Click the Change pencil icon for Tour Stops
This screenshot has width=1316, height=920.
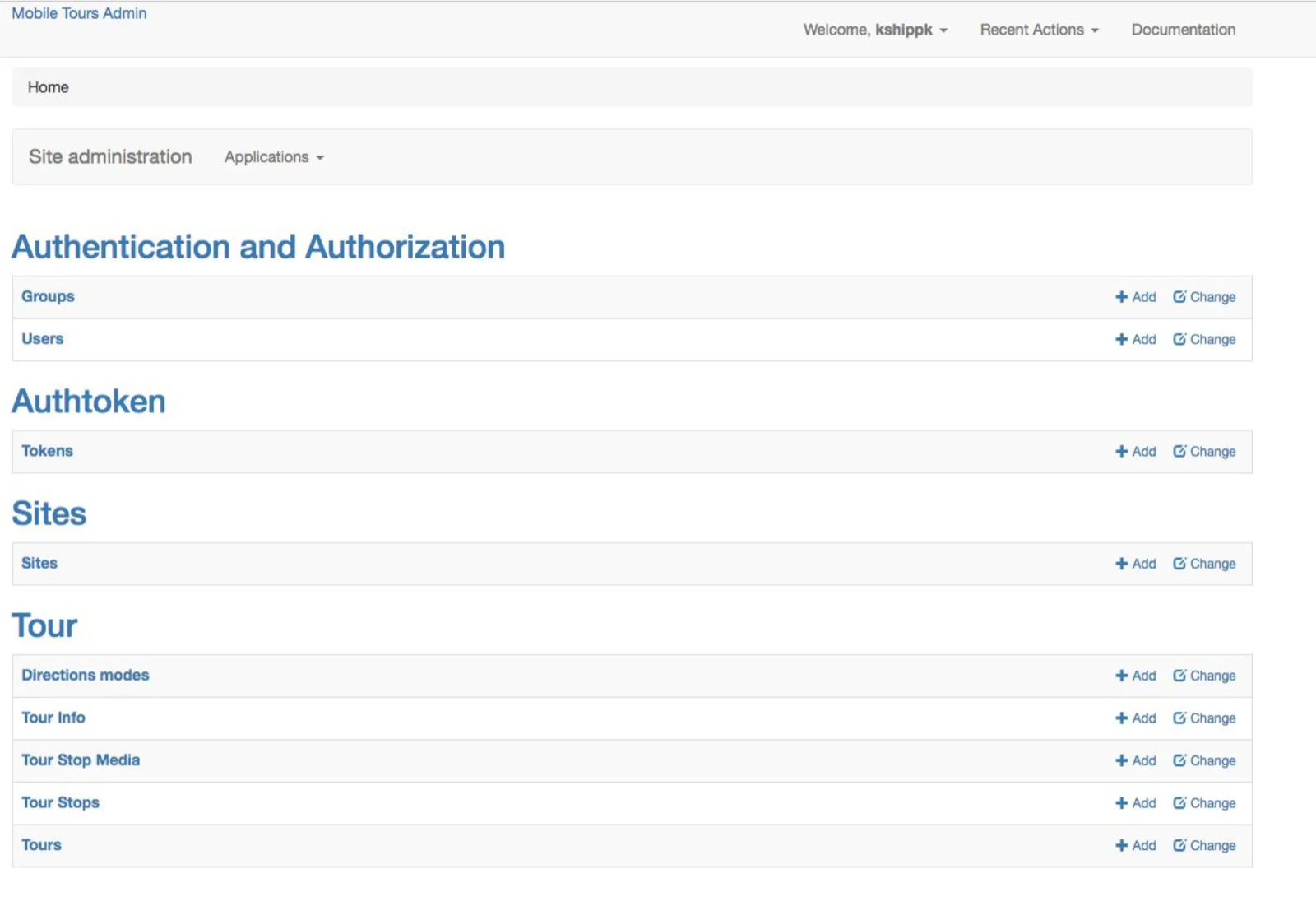click(1179, 802)
